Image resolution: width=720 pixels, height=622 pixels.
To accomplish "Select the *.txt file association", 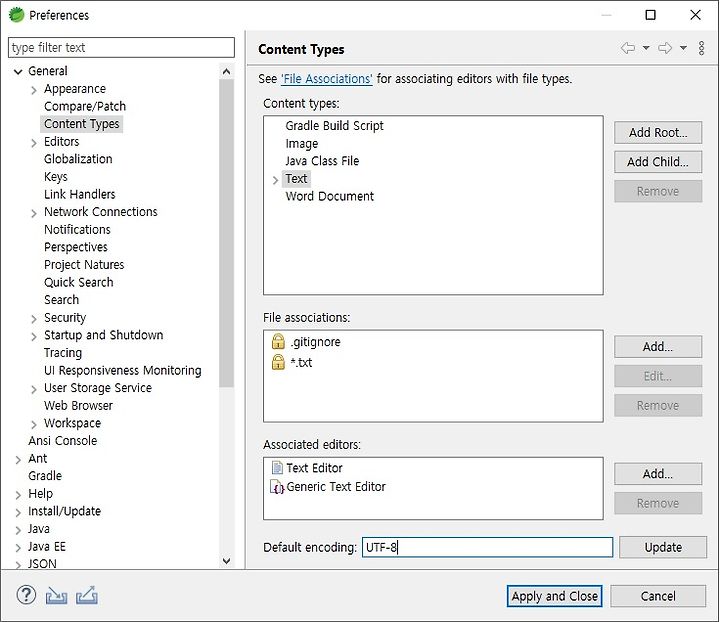I will [x=301, y=363].
